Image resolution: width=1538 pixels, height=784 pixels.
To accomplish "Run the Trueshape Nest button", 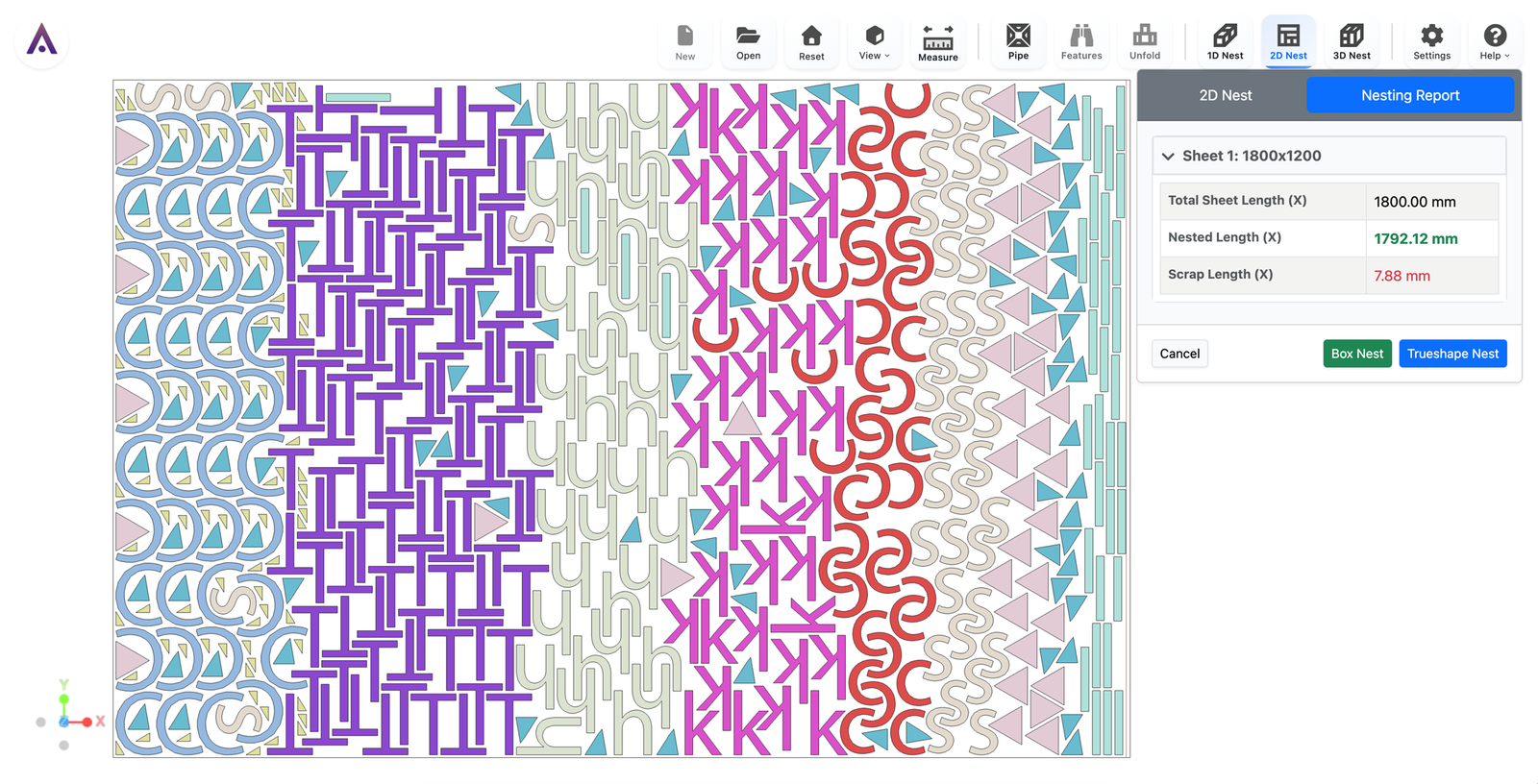I will tap(1452, 354).
